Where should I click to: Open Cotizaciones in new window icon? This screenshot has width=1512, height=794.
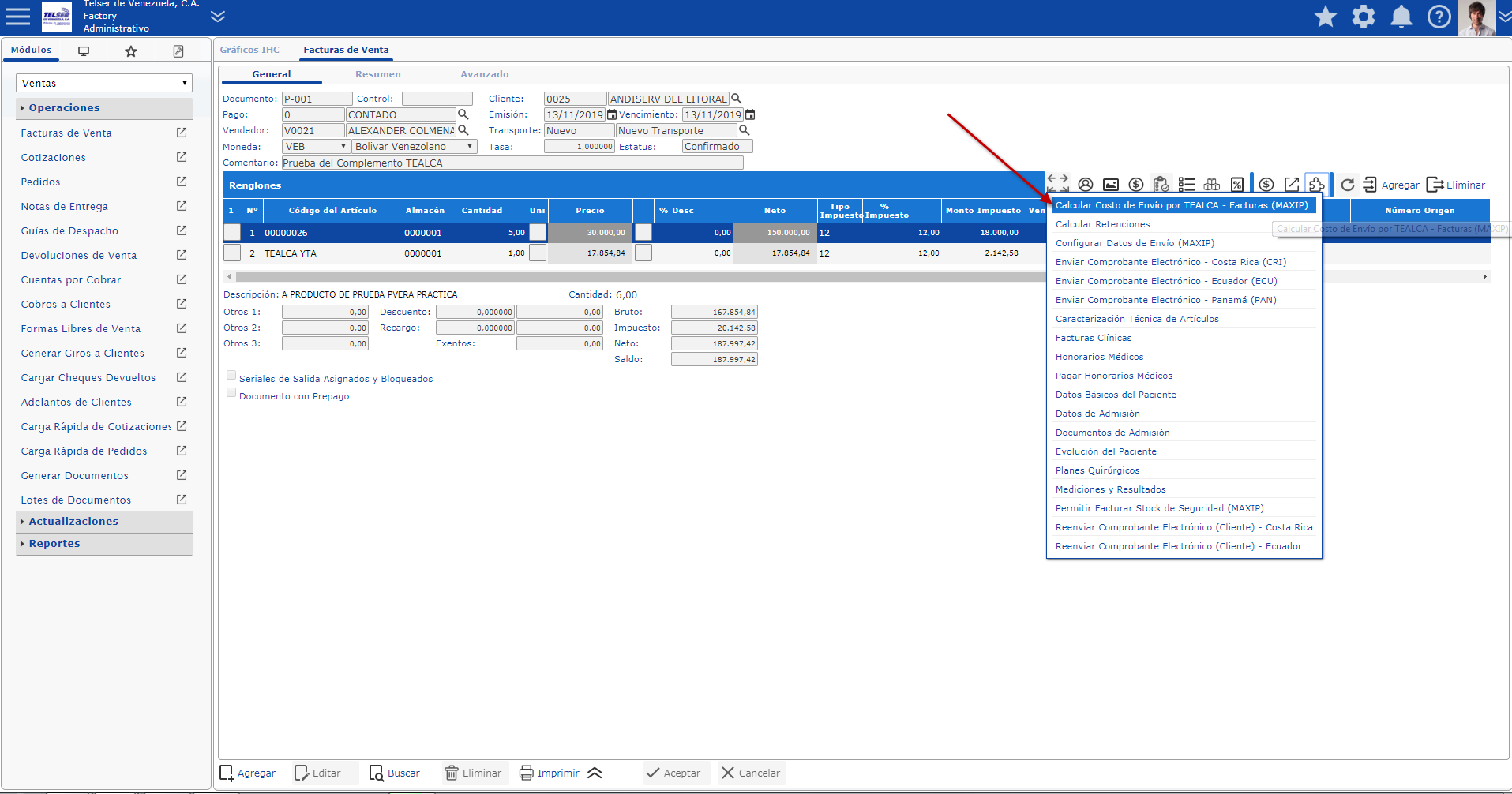[182, 157]
